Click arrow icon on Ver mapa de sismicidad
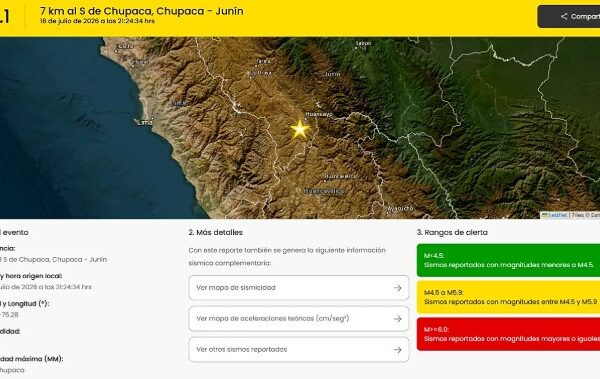The width and height of the screenshot is (600, 379). 398,288
